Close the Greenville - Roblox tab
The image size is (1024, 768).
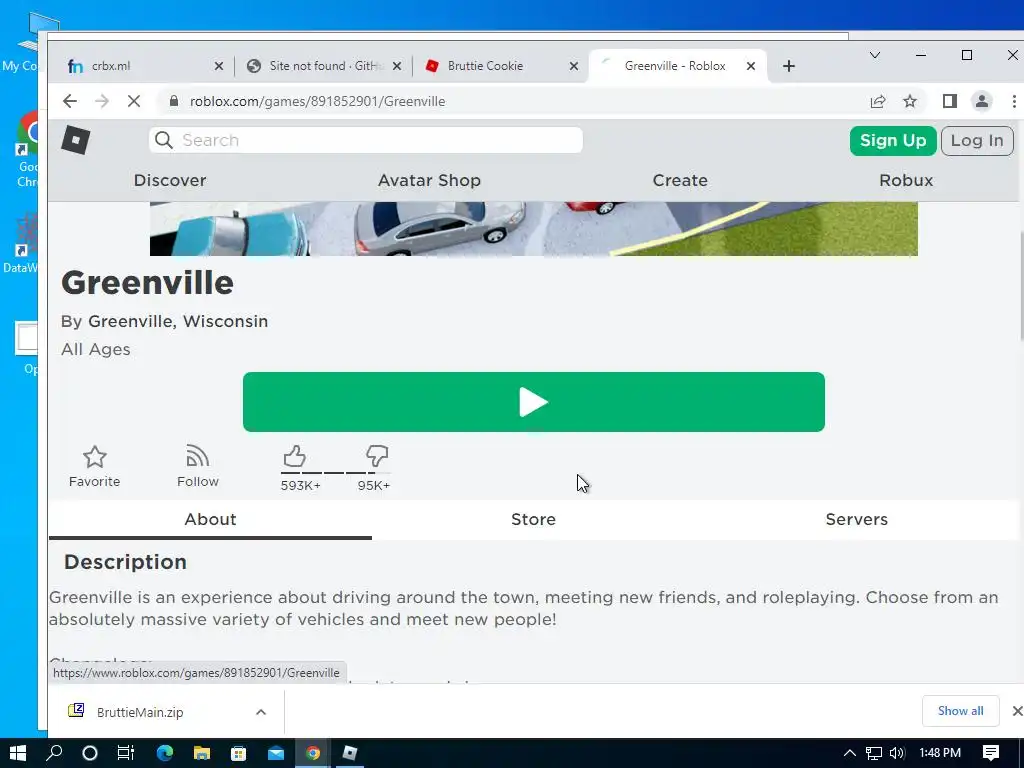[x=751, y=66]
